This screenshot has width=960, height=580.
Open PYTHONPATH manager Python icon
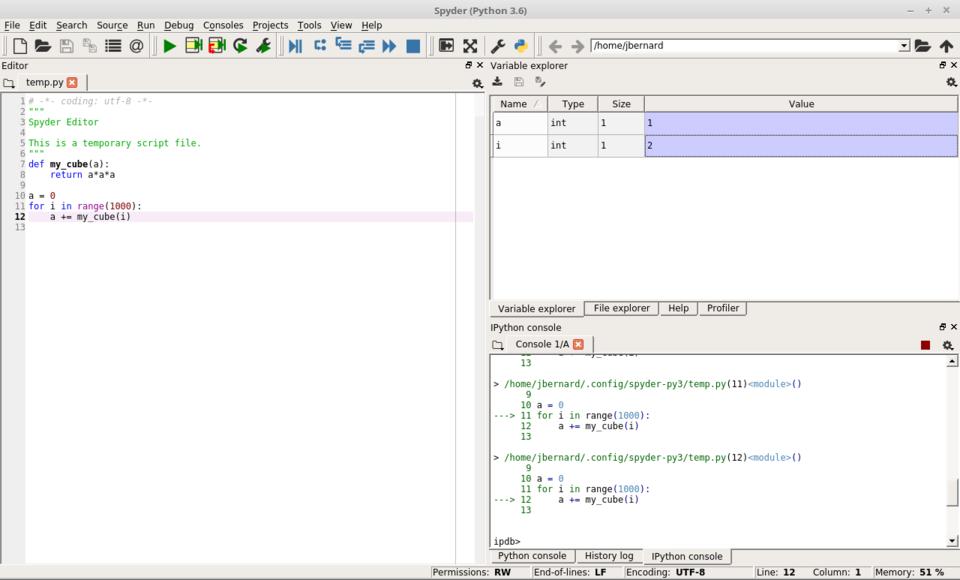(x=521, y=46)
